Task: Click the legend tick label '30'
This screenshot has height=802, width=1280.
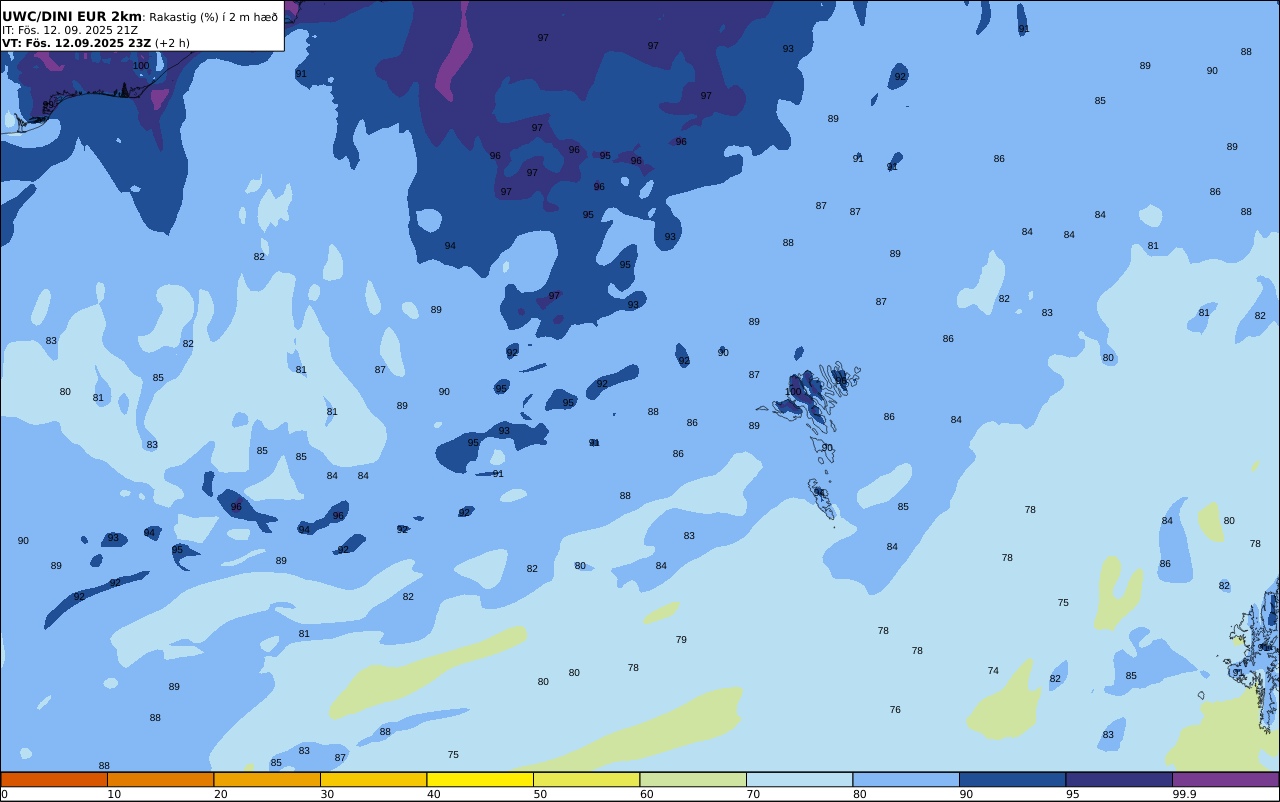Action: pyautogui.click(x=327, y=794)
